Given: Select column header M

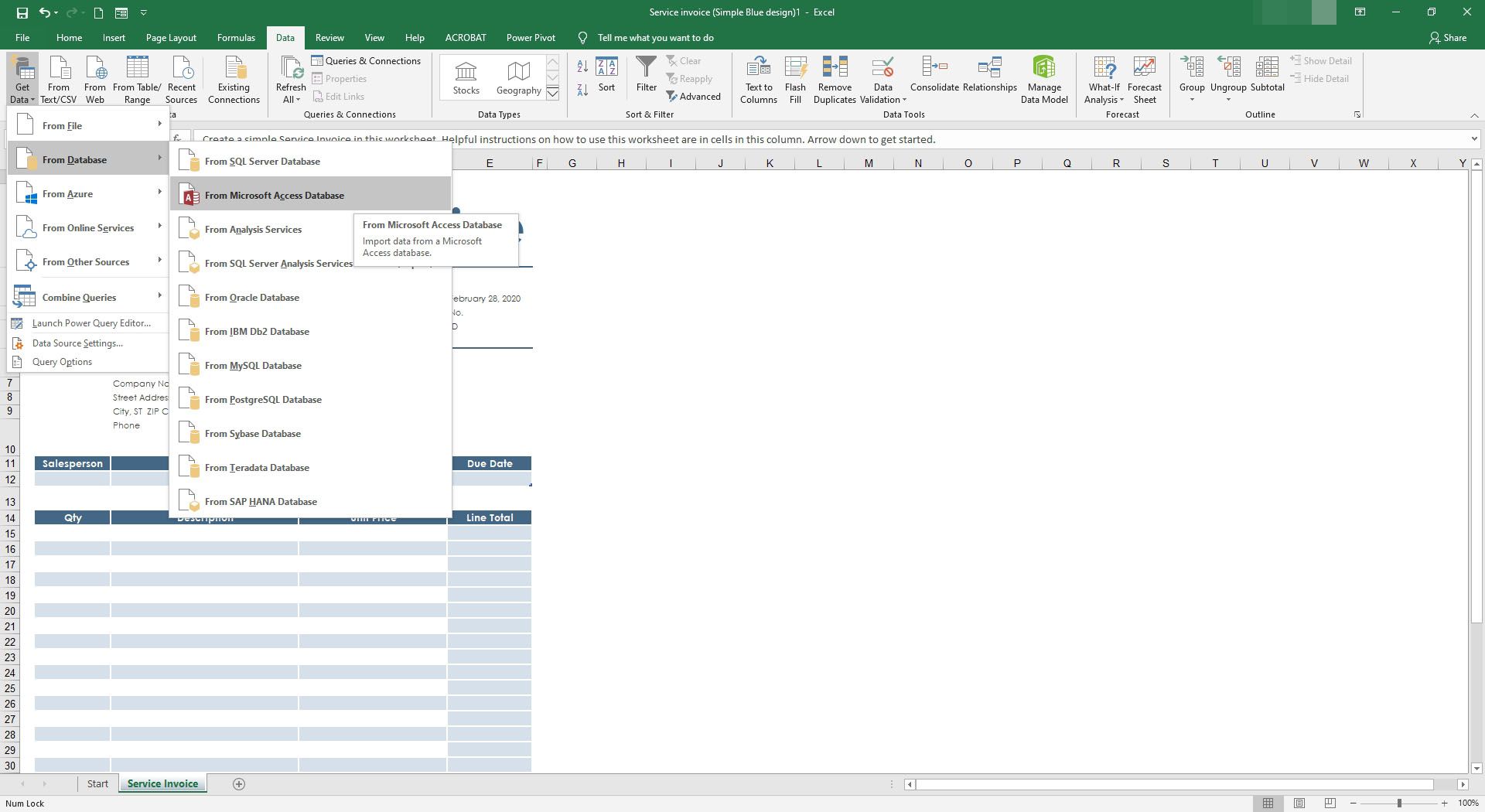Looking at the screenshot, I should [x=869, y=163].
